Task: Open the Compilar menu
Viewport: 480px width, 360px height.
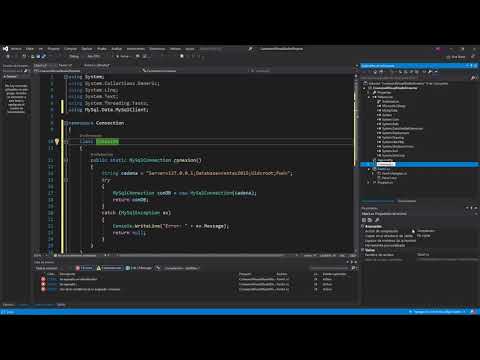Action: [x=70, y=49]
